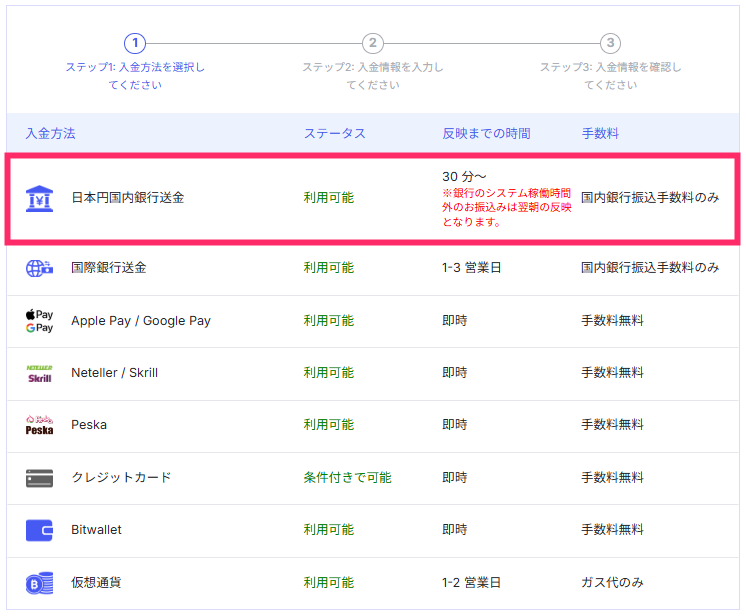This screenshot has width=746, height=616.
Task: Click 利用可能 status in 日本円国内銀行送金 row
Action: [329, 198]
